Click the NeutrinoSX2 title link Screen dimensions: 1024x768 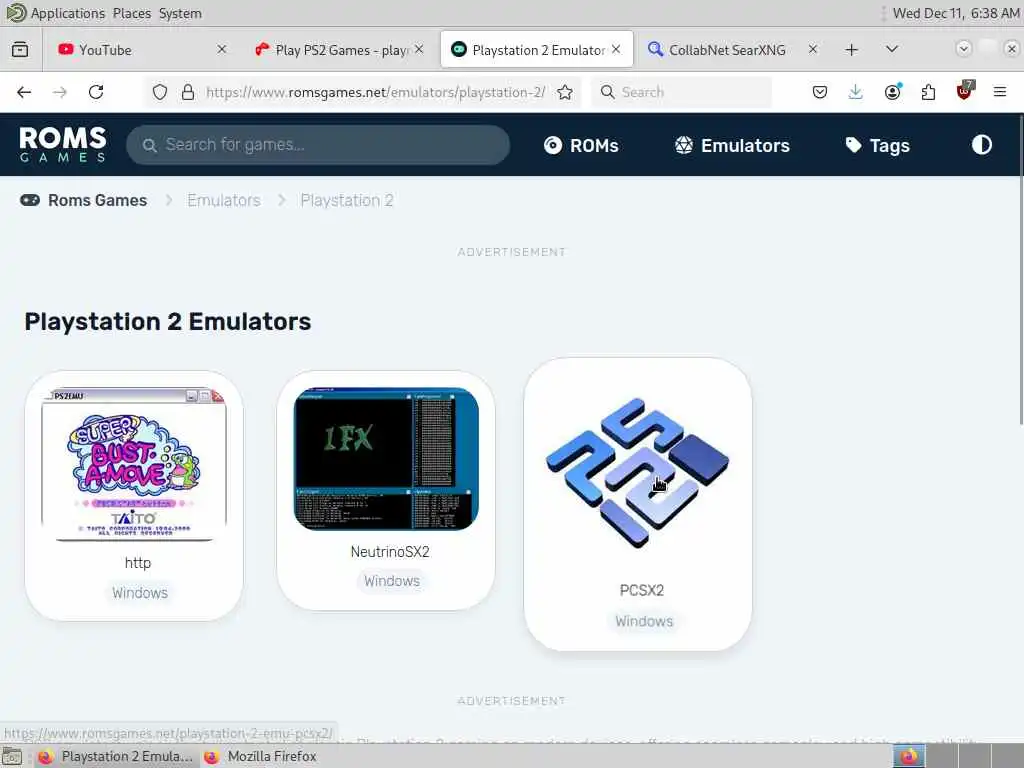click(x=390, y=552)
